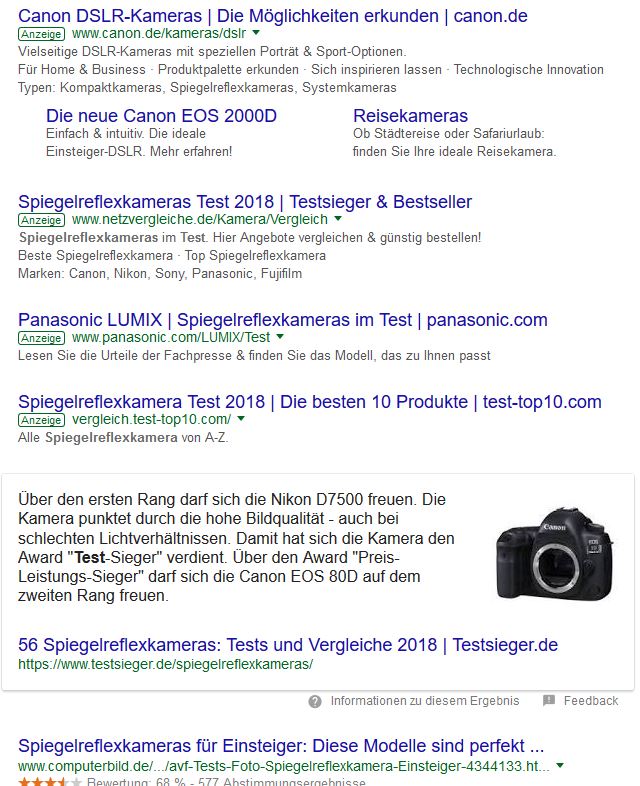Open the Reisekameras sitelink
Viewport: 640px width, 786px height.
[410, 116]
